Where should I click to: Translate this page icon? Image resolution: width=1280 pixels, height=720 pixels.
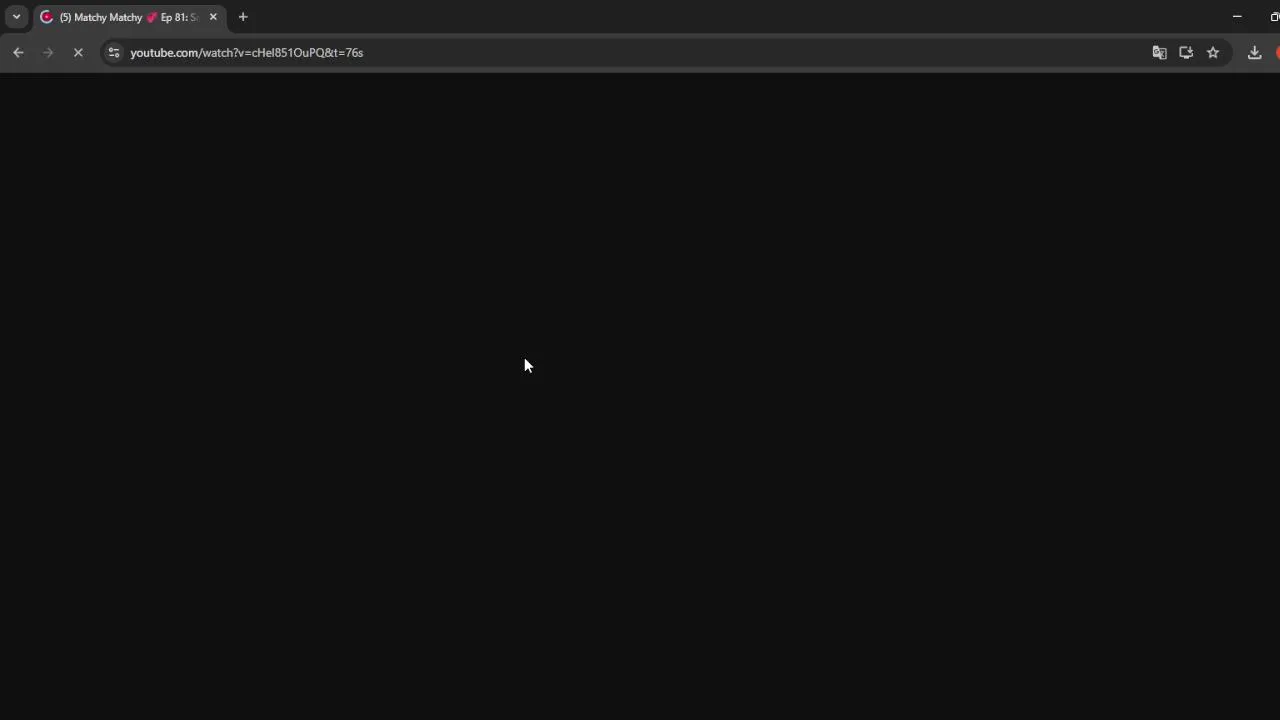coord(1159,52)
